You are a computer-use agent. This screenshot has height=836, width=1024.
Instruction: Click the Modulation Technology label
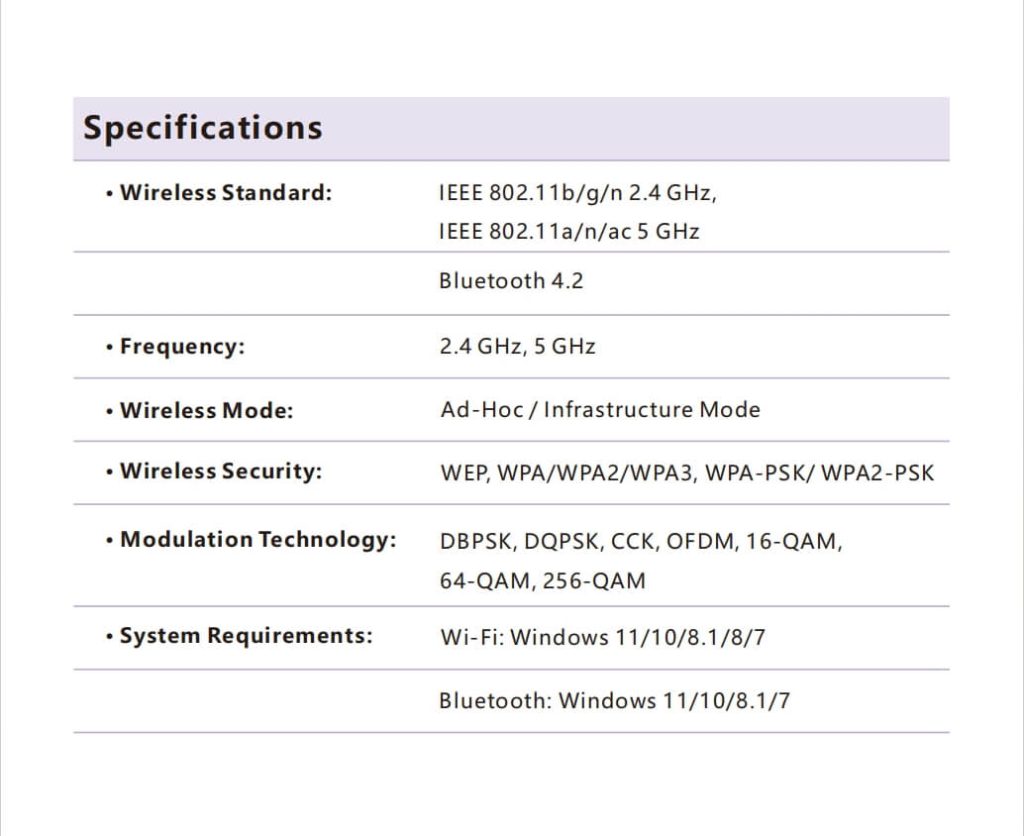click(257, 540)
